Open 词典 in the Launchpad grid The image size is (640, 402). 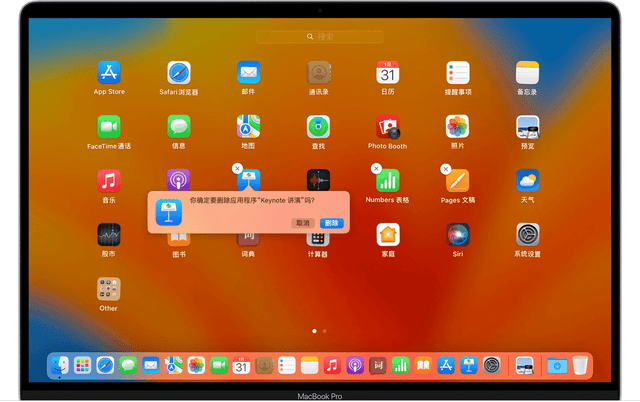[x=249, y=240]
